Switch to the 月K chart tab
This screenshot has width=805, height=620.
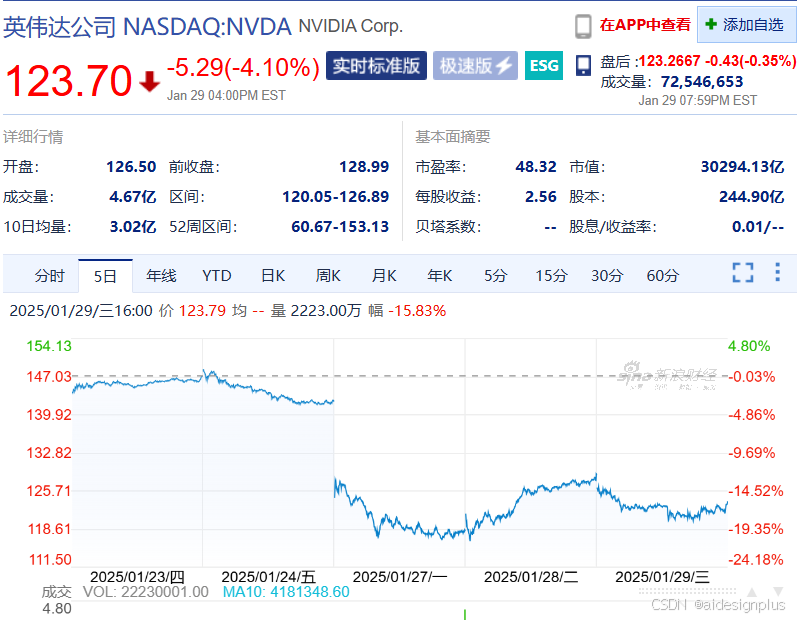(x=384, y=276)
